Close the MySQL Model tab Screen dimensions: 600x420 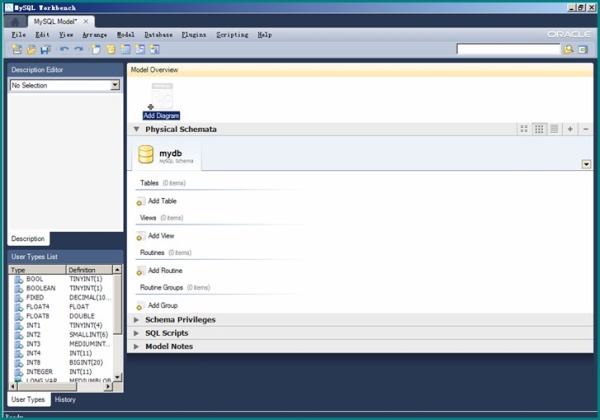(86, 21)
